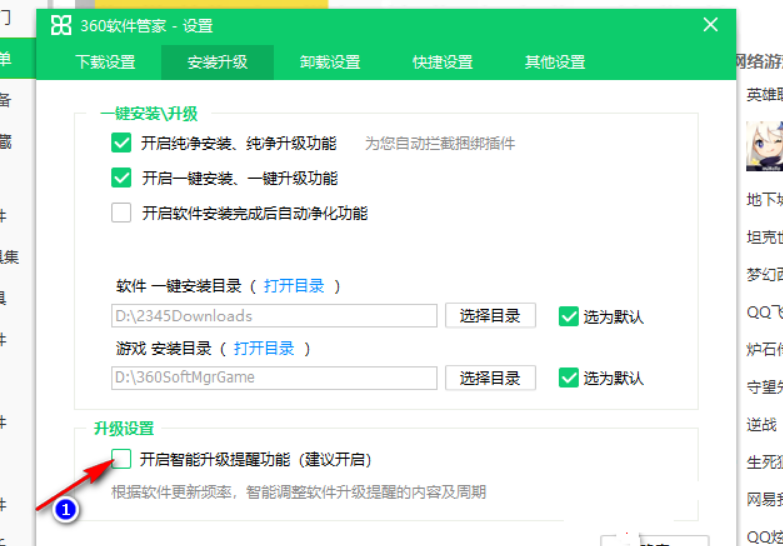Uncheck 开启纯净安装、纯净升级功能 checkbox
Image resolution: width=783 pixels, height=546 pixels.
tap(121, 143)
